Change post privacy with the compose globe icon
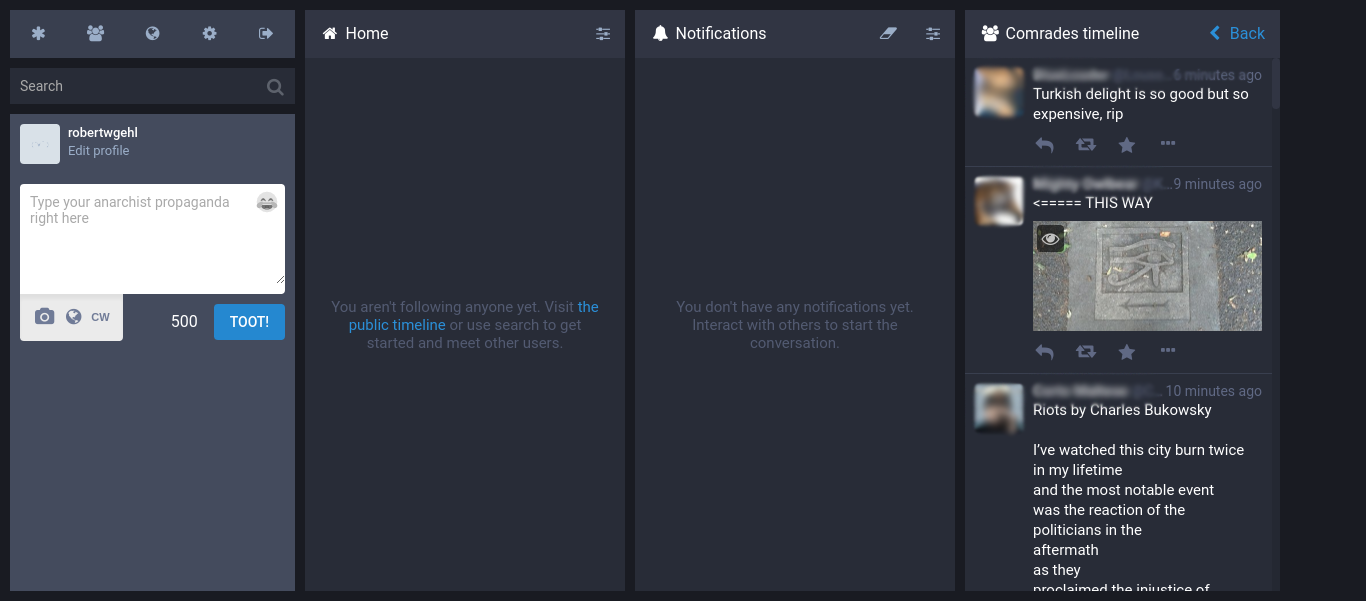1366x601 pixels. click(73, 317)
